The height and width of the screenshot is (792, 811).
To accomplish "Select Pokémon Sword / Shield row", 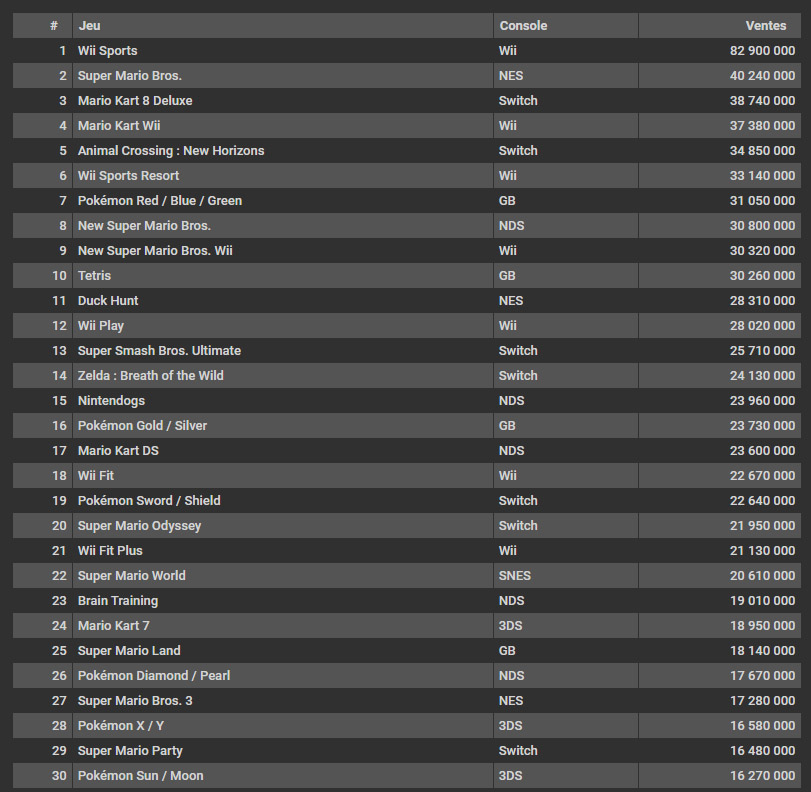I will tap(407, 501).
